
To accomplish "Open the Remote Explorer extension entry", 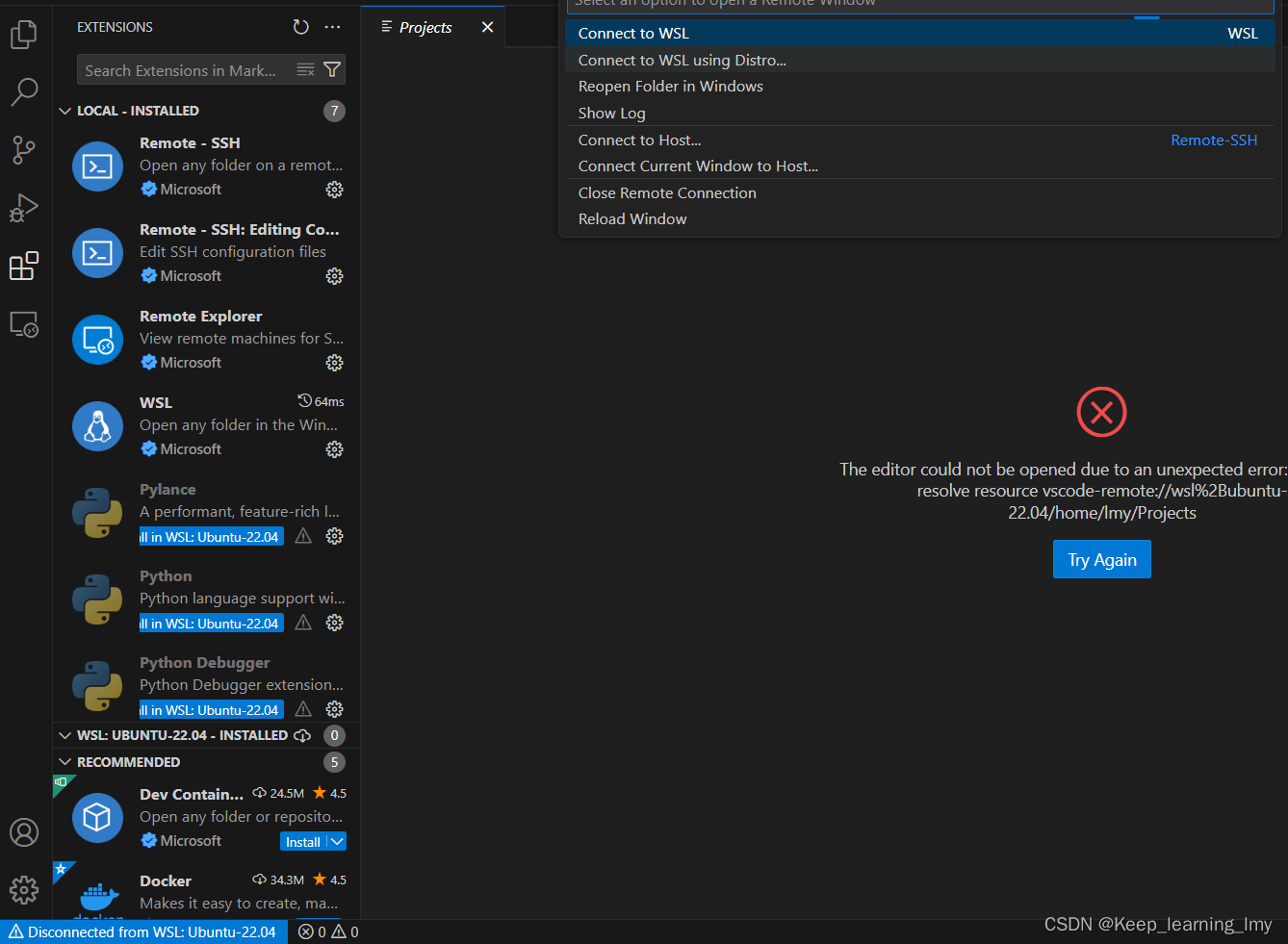I will 207,340.
